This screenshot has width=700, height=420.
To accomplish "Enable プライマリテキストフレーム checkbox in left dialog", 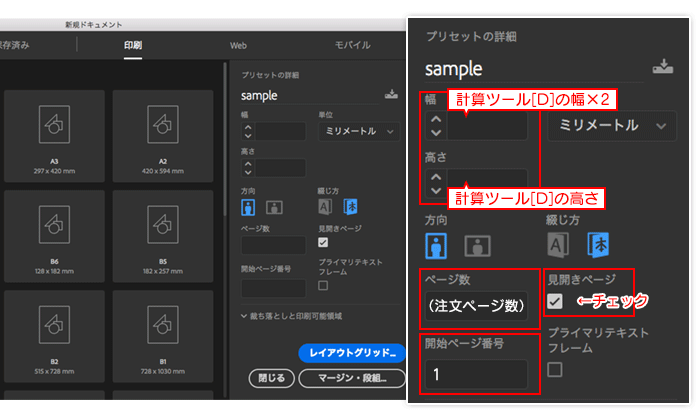I will pyautogui.click(x=323, y=285).
